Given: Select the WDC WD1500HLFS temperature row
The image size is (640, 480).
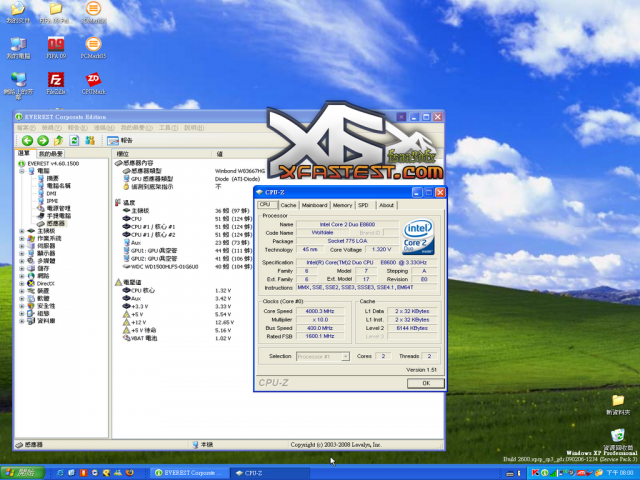Looking at the screenshot, I should [x=188, y=267].
